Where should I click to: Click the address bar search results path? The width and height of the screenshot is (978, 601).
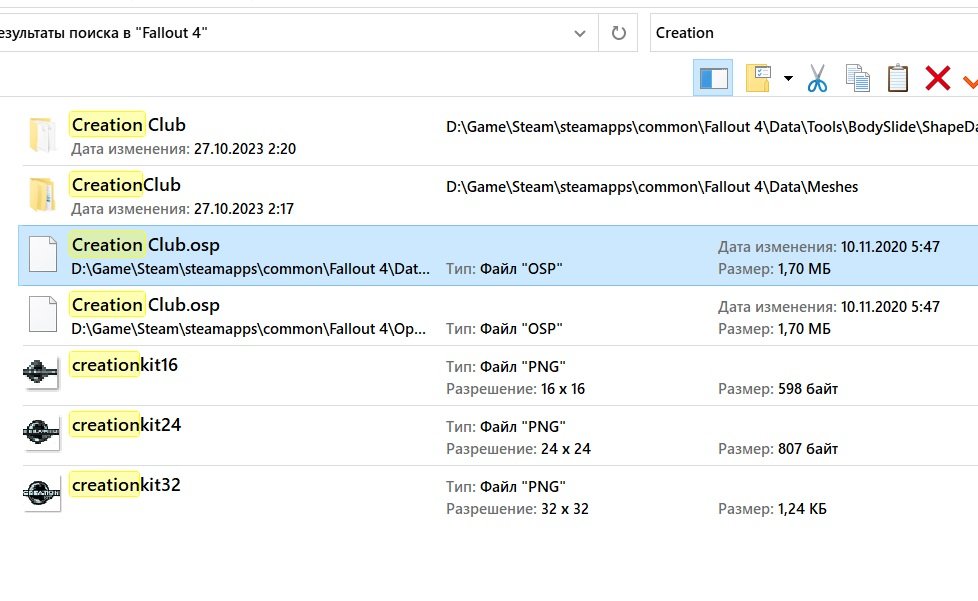pos(280,33)
